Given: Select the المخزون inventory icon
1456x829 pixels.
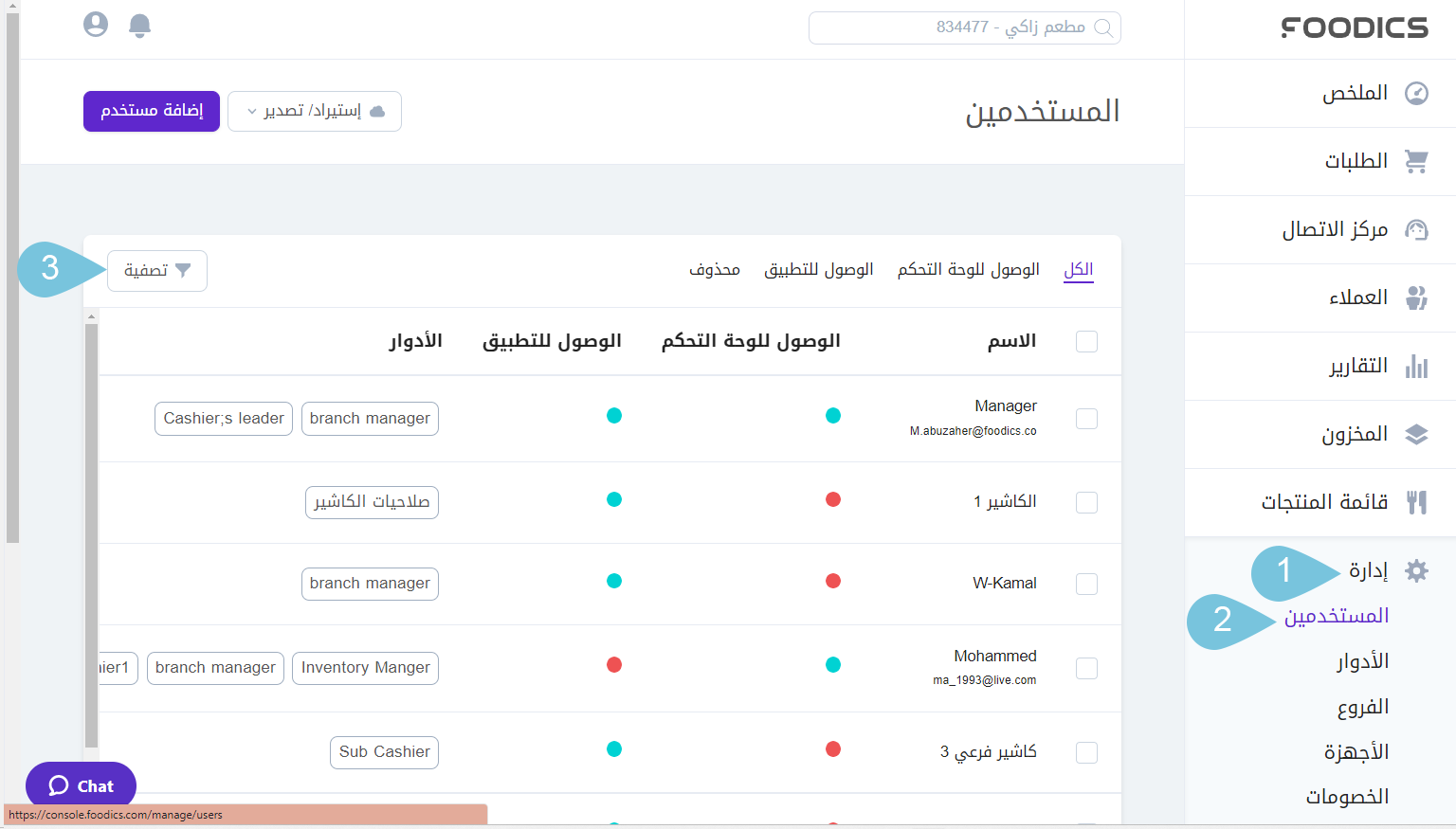Looking at the screenshot, I should (x=1416, y=434).
